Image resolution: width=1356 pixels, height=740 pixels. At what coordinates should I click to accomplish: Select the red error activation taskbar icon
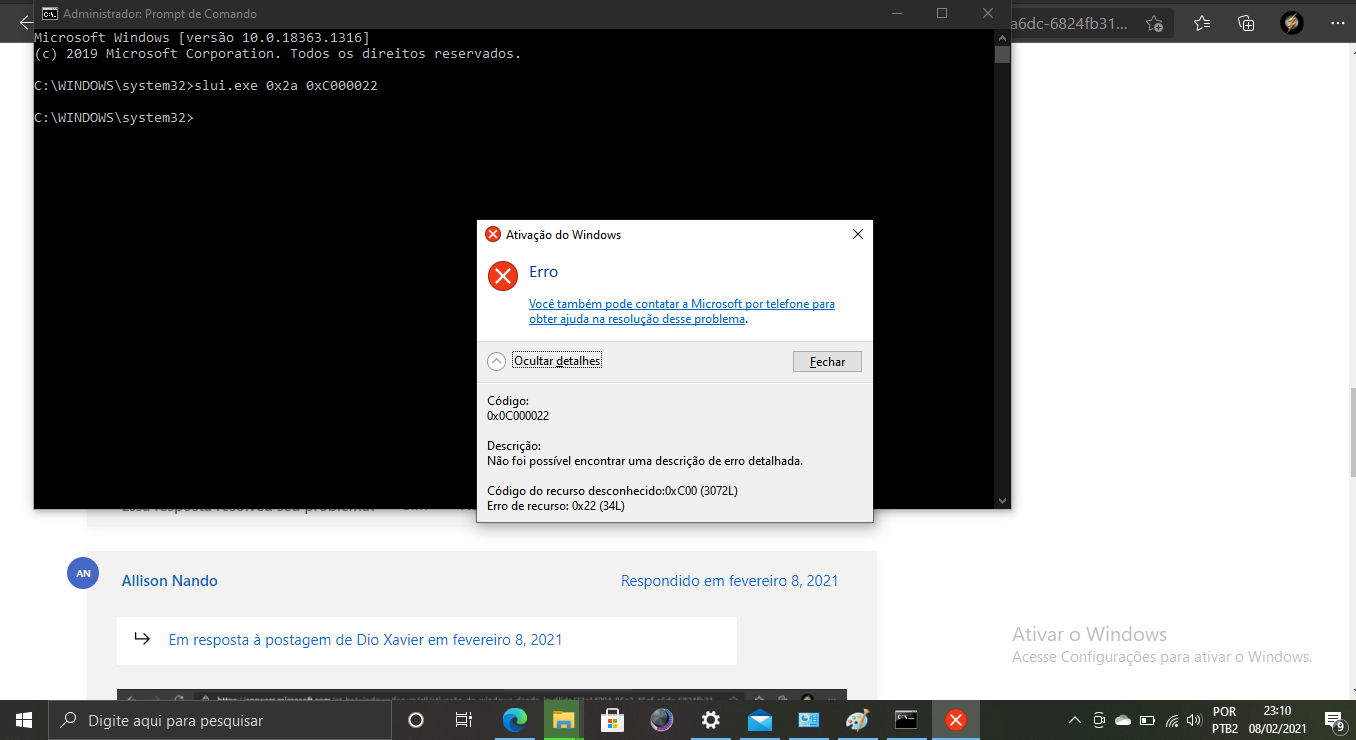pos(956,720)
